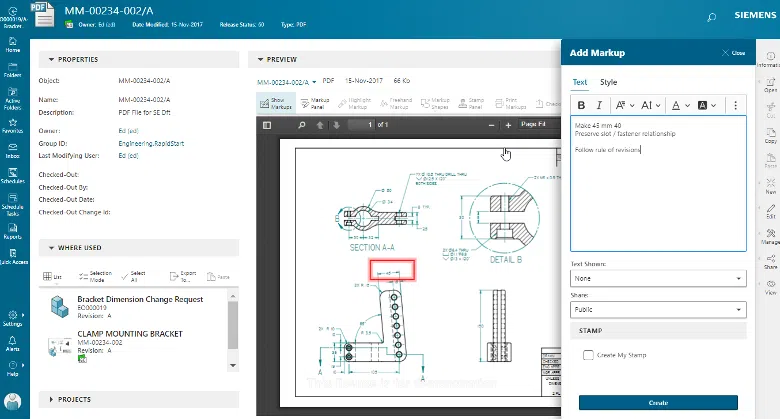Open Schedule Tasks in sidebar

[12, 205]
